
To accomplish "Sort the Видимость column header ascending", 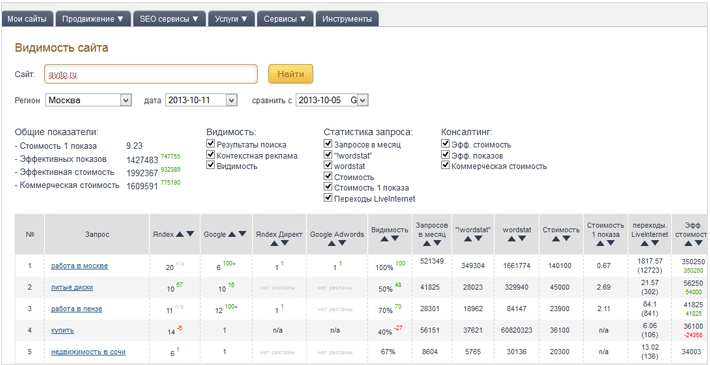I will (x=384, y=239).
